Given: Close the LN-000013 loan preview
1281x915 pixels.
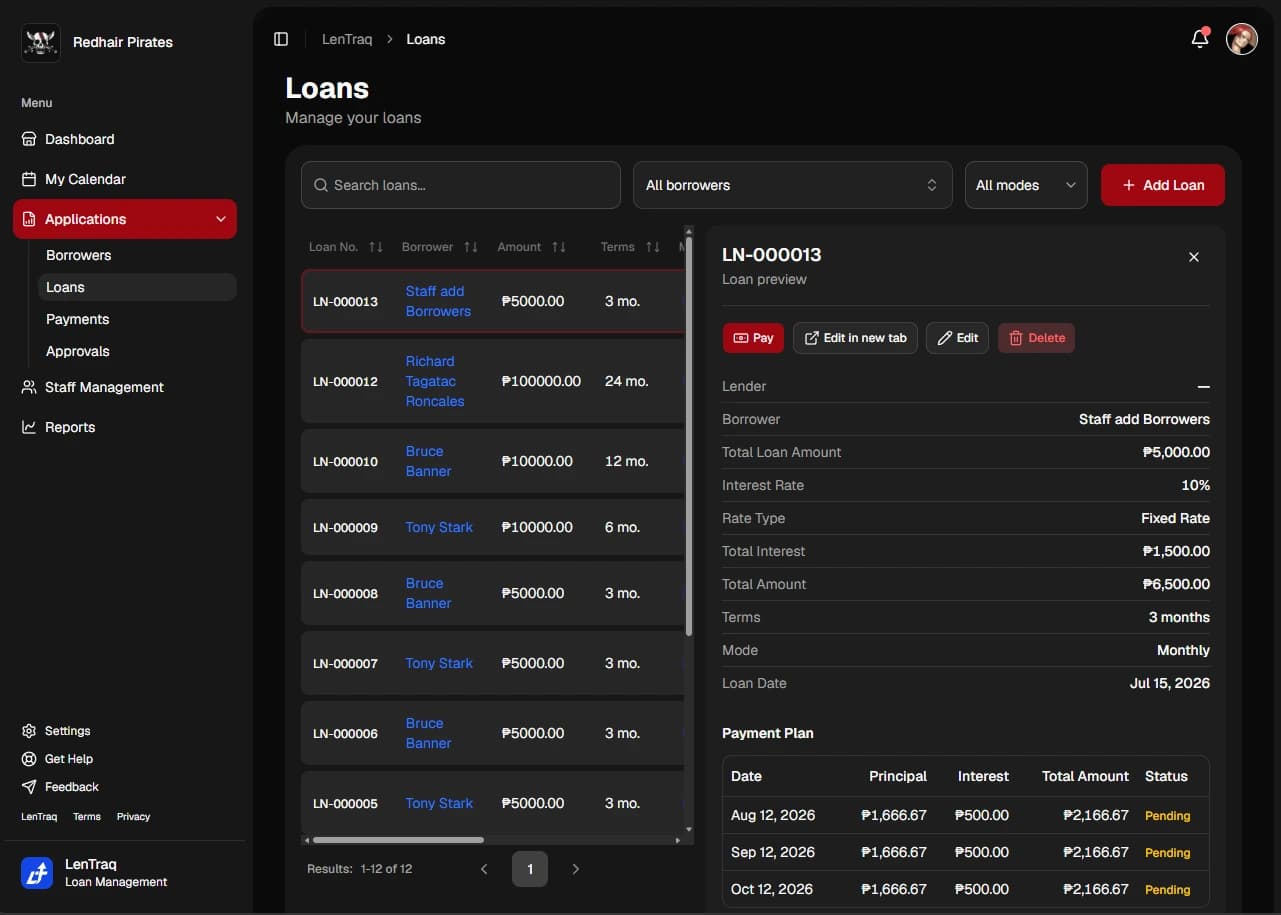Looking at the screenshot, I should (1194, 257).
